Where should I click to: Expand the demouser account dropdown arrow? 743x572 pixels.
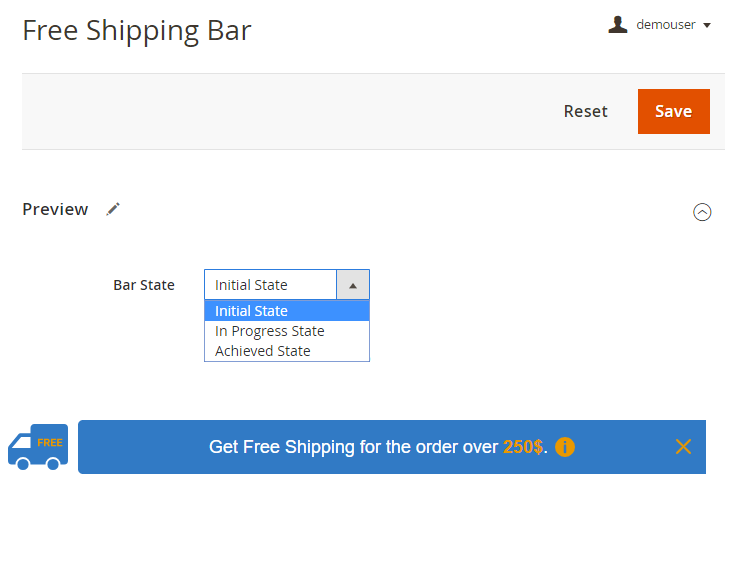707,26
